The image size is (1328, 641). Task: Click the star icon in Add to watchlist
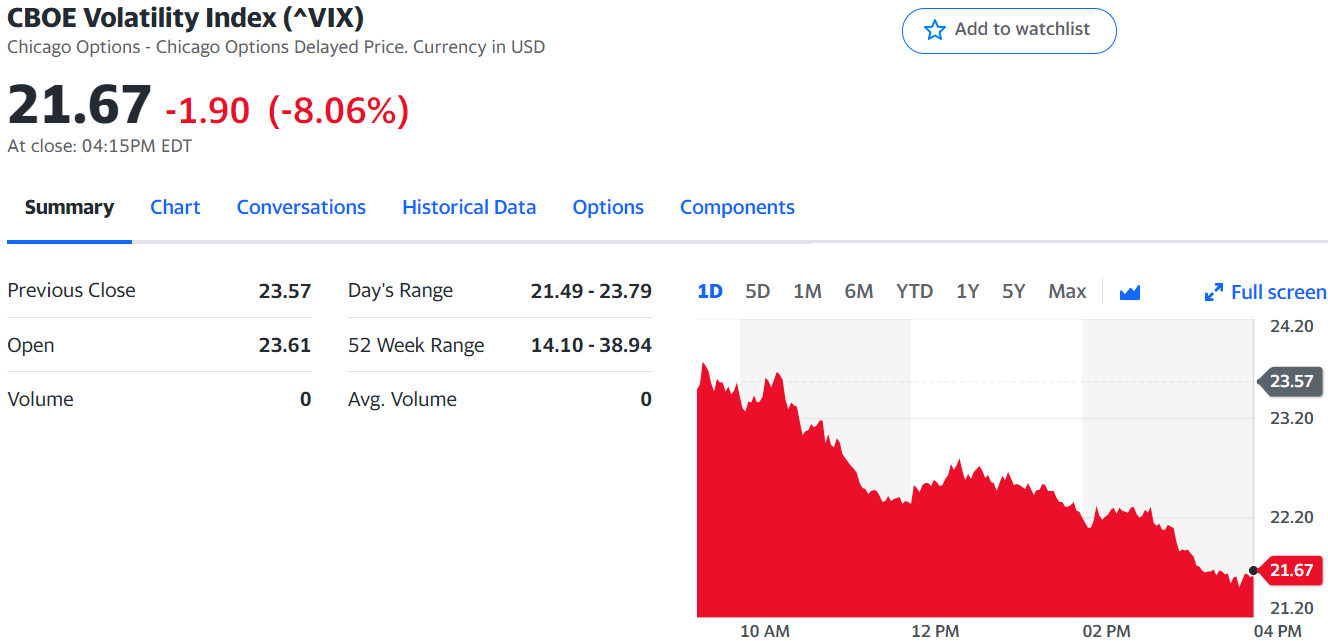pos(935,30)
